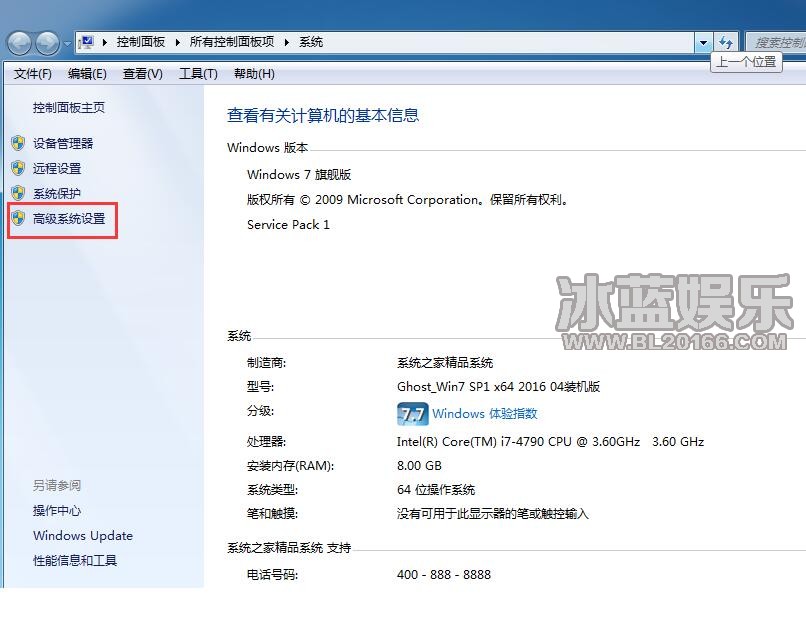Open the address bar history dropdown
This screenshot has height=621, width=806.
(703, 43)
